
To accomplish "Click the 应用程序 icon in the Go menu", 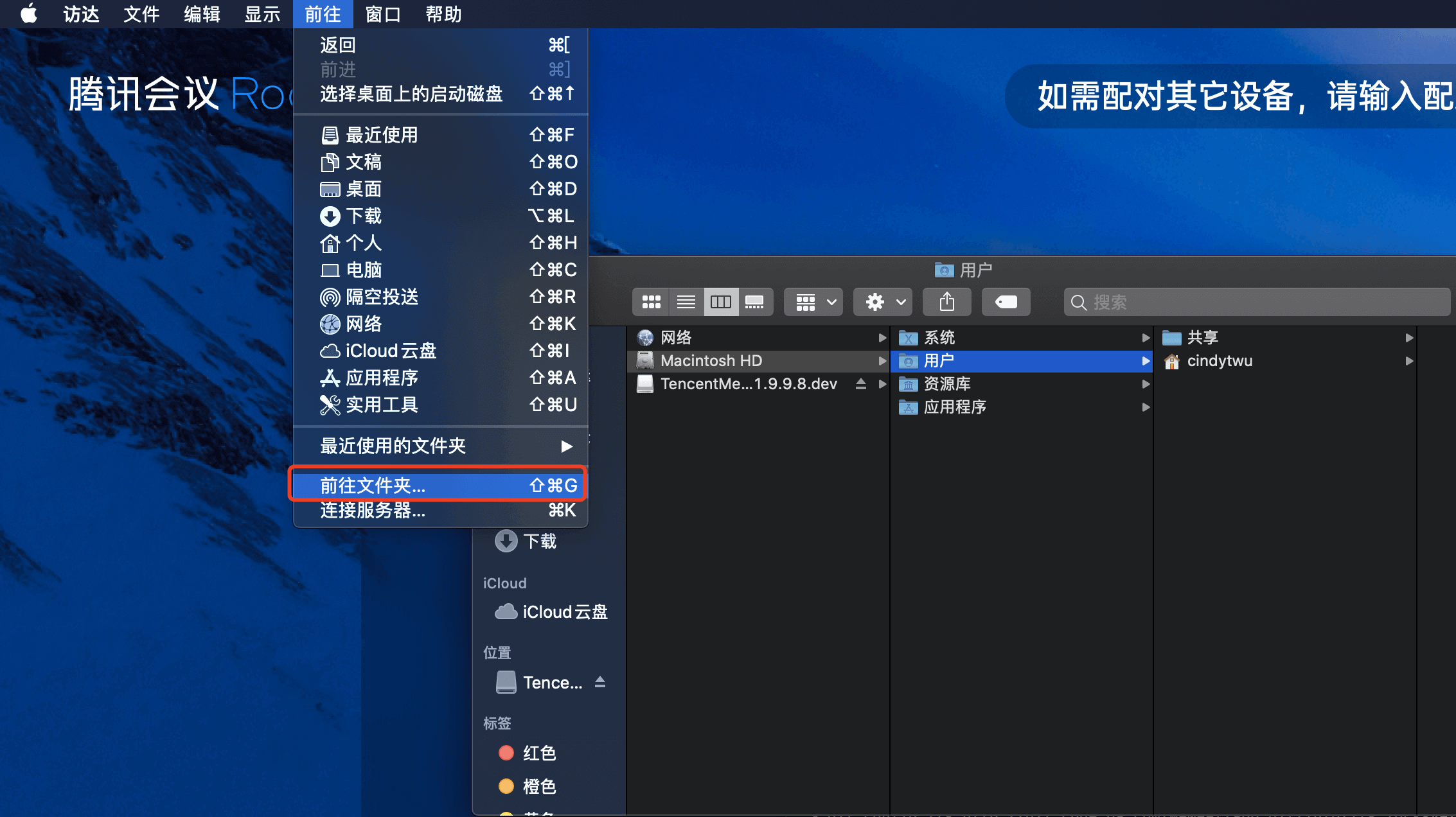I will [330, 378].
